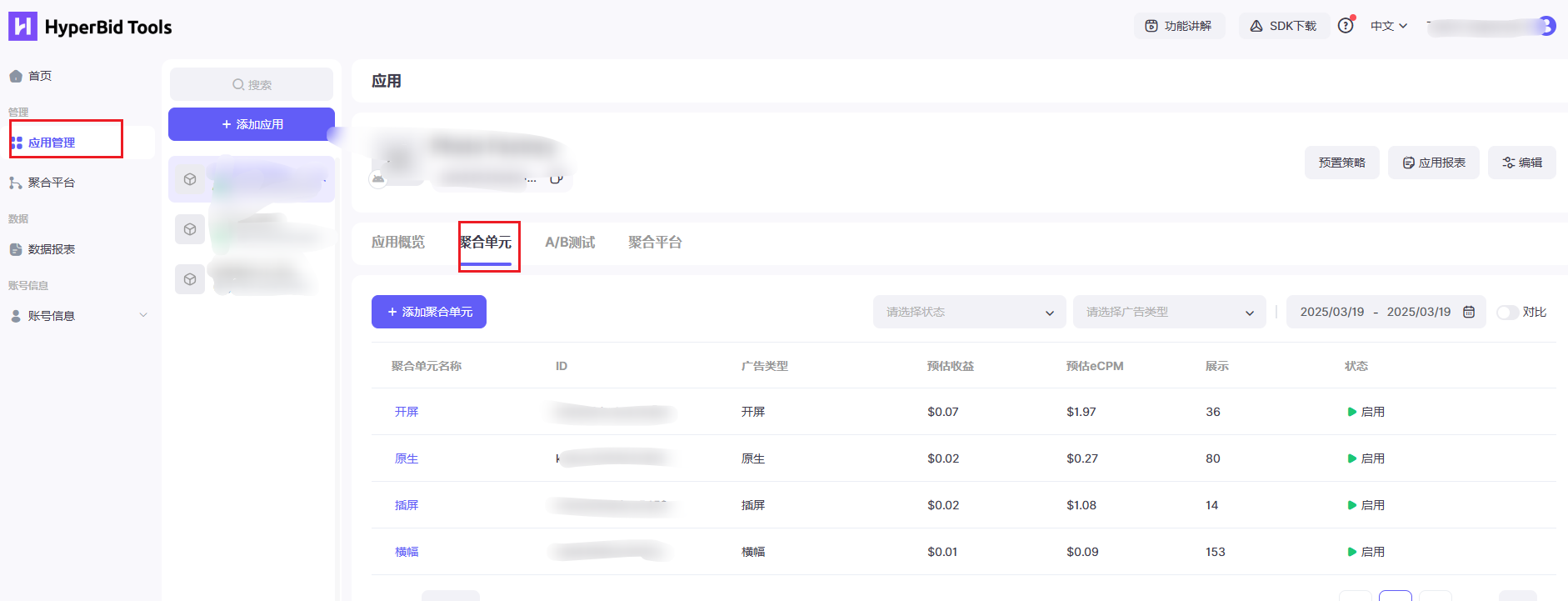Click 启用 status in 横幅 row

[x=1366, y=552]
